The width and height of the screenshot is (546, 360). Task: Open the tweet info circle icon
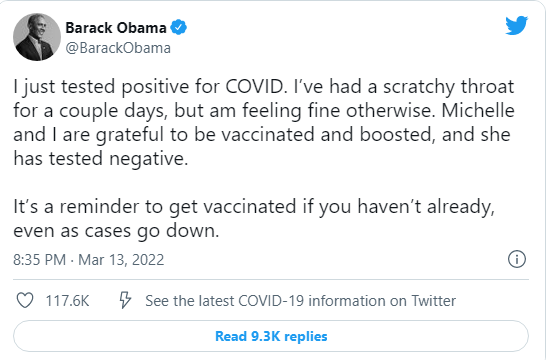coord(517,259)
